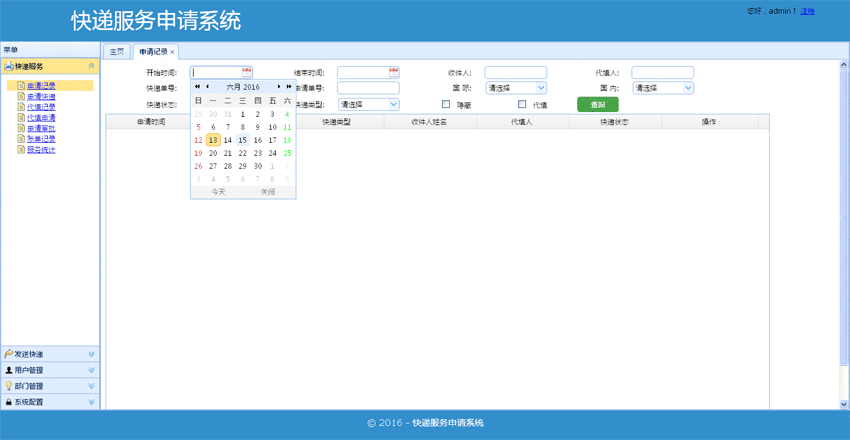
Task: Select day 15 in the calendar
Action: click(242, 140)
